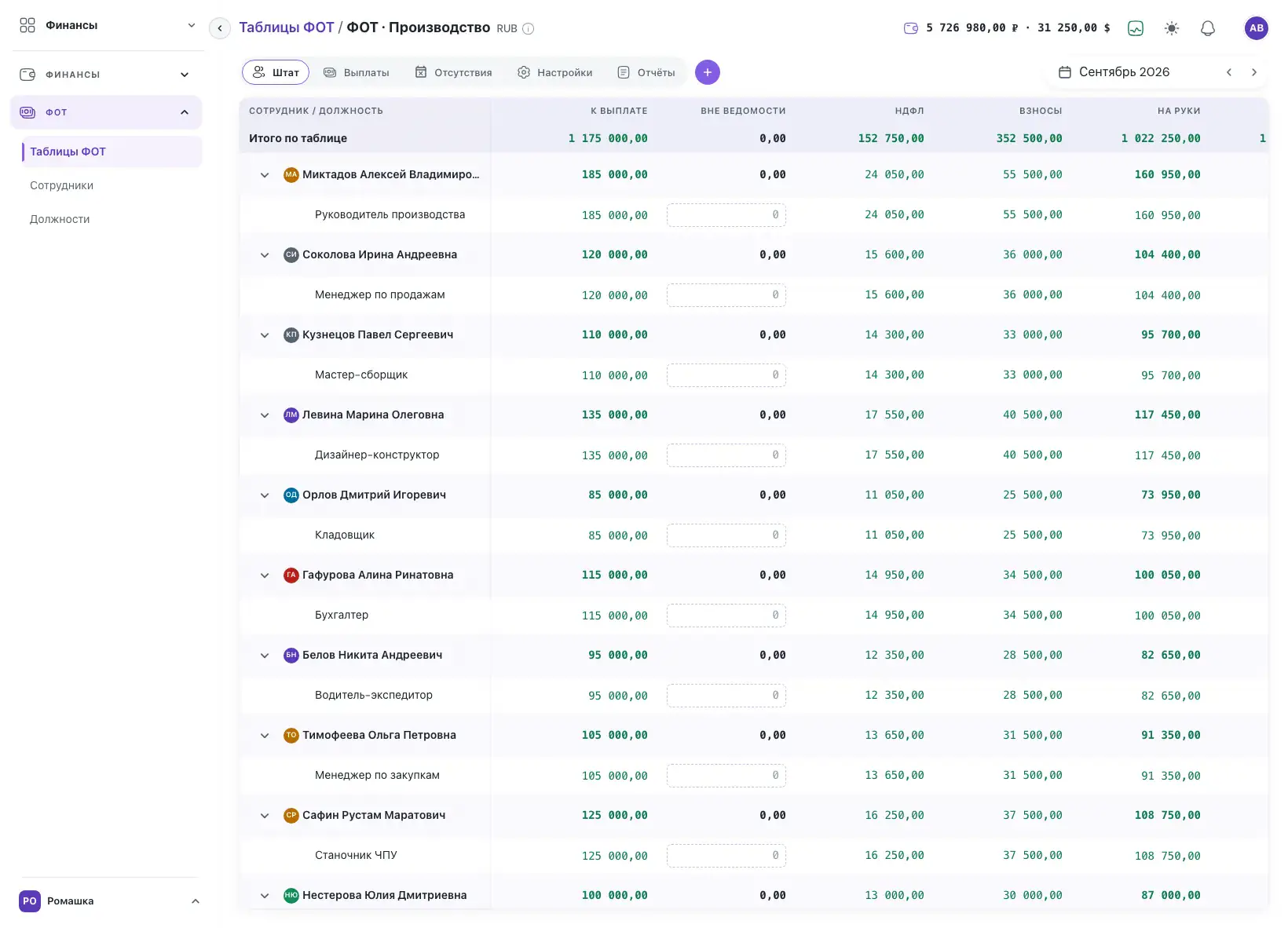Click the Вне ведомости field for Бухгалтер
This screenshot has width=1288, height=928.
[x=726, y=616]
